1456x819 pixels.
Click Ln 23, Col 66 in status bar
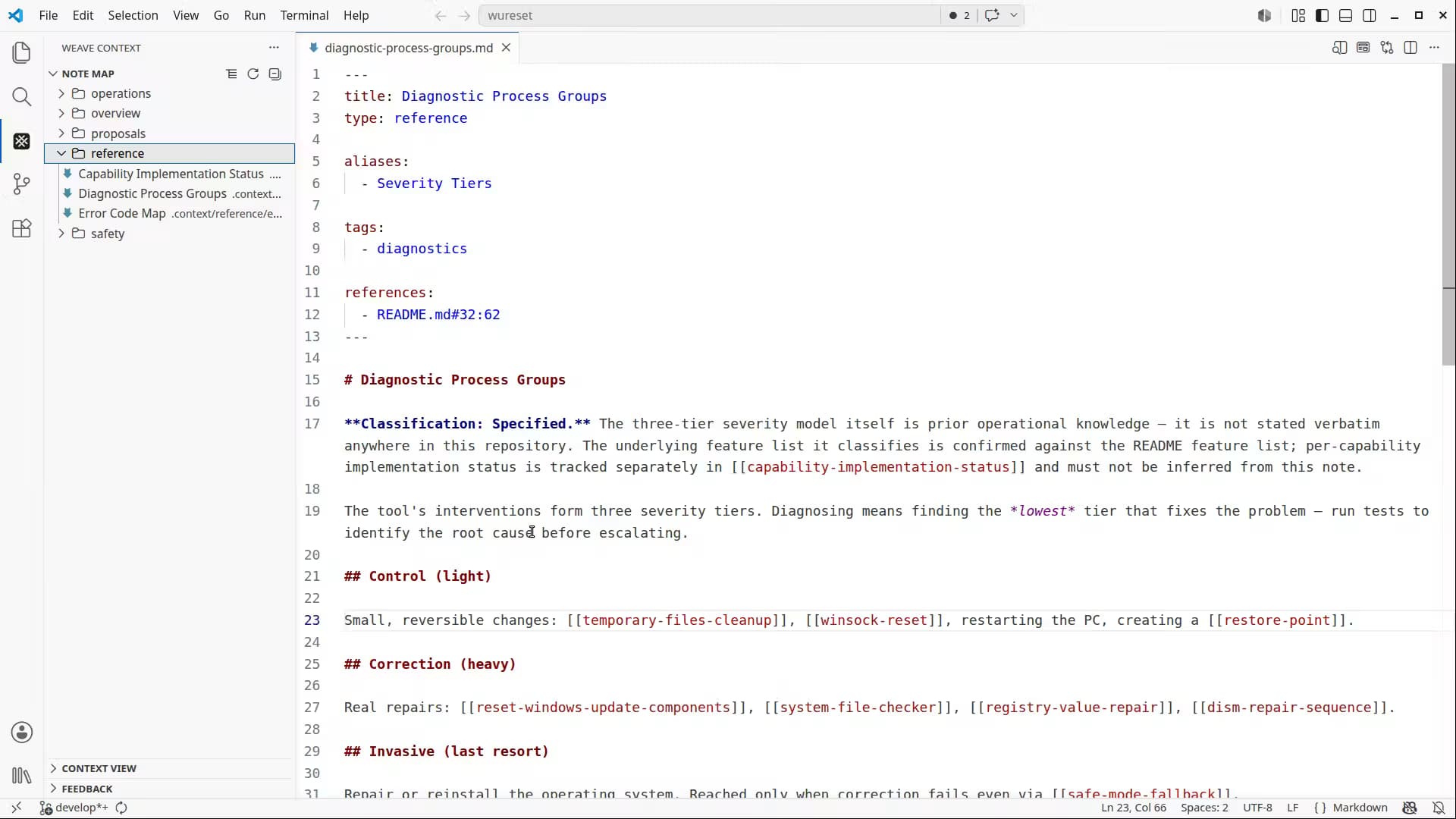click(x=1134, y=808)
